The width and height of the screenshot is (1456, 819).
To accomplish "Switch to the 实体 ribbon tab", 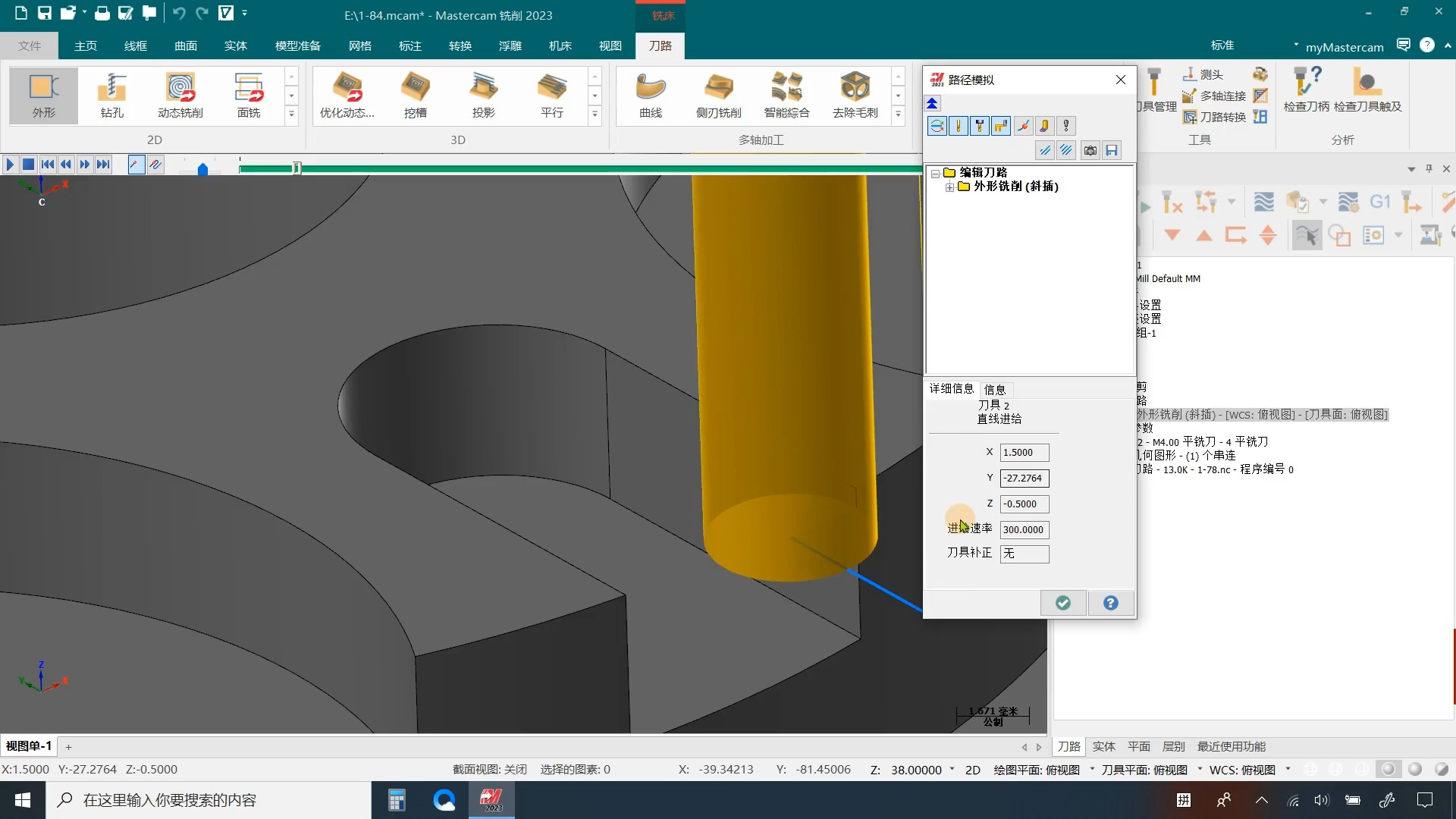I will click(236, 45).
